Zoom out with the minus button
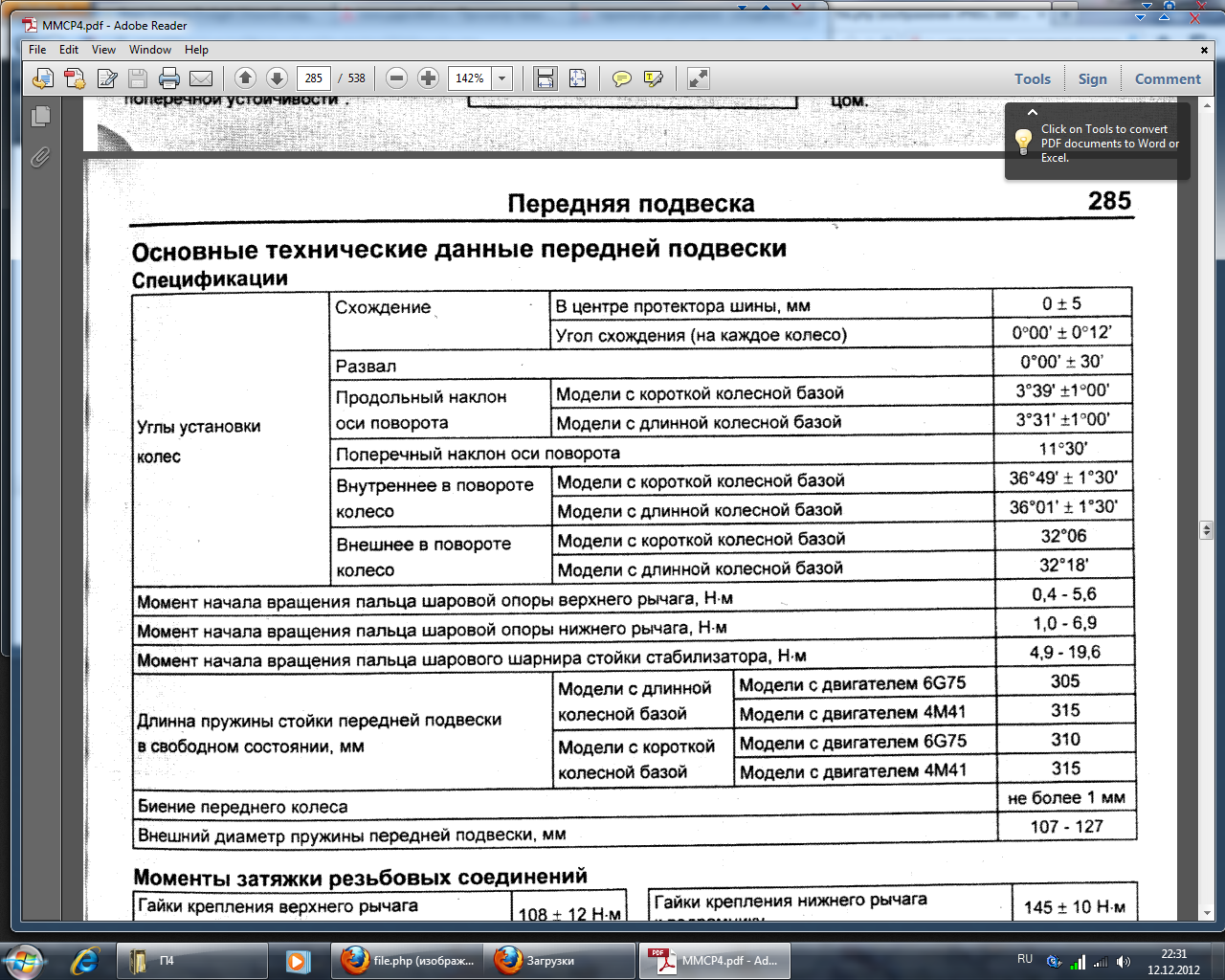1225x980 pixels. (397, 78)
